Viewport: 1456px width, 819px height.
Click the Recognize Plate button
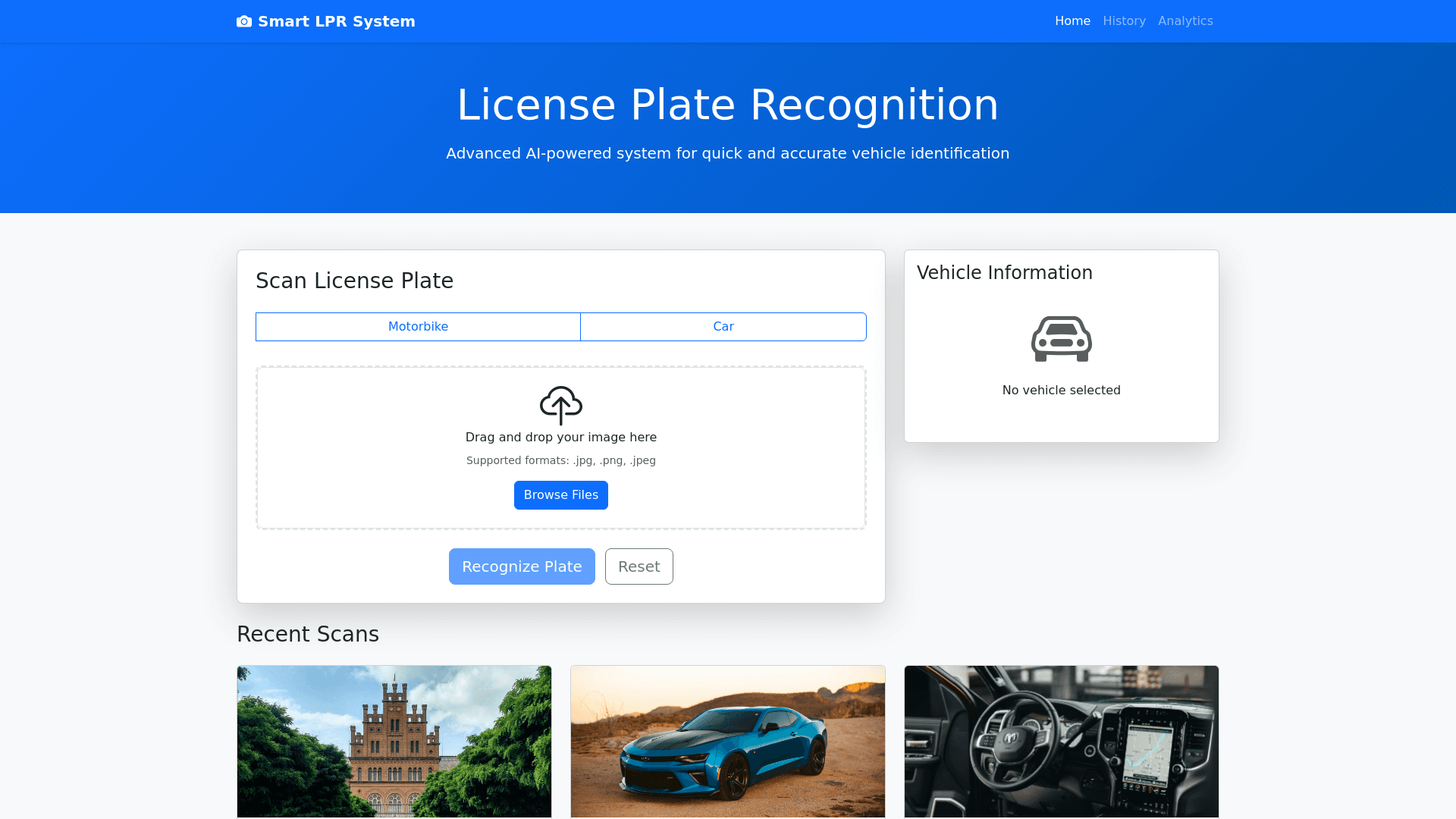click(522, 566)
